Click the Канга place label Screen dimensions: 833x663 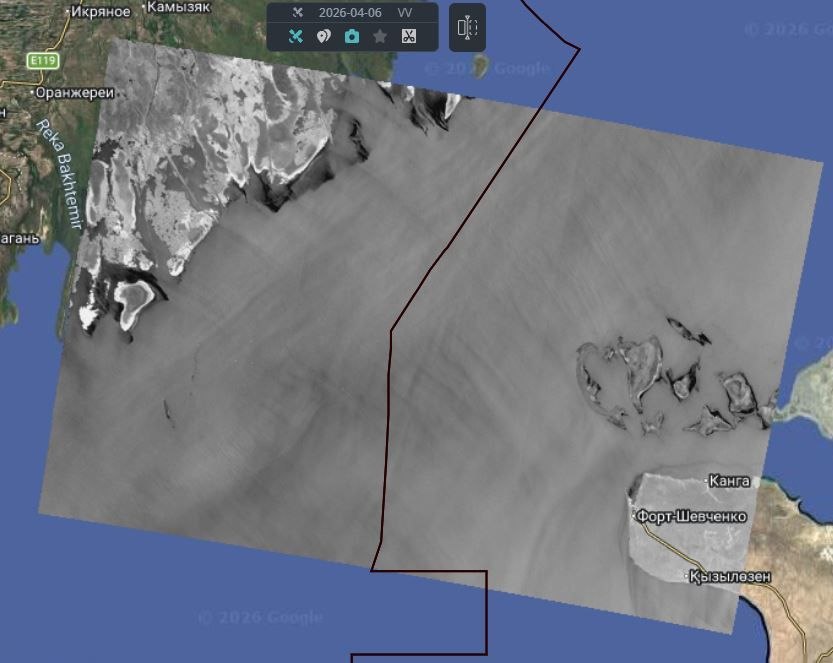click(729, 481)
